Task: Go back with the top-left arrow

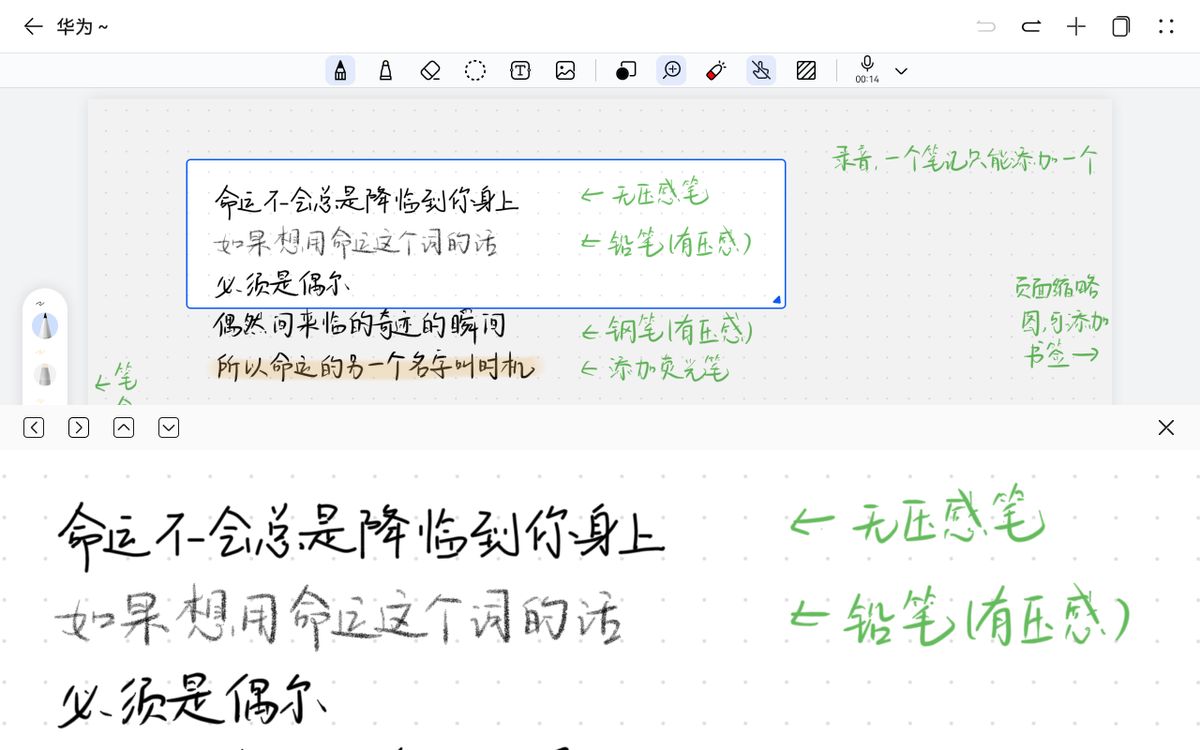Action: (x=33, y=26)
